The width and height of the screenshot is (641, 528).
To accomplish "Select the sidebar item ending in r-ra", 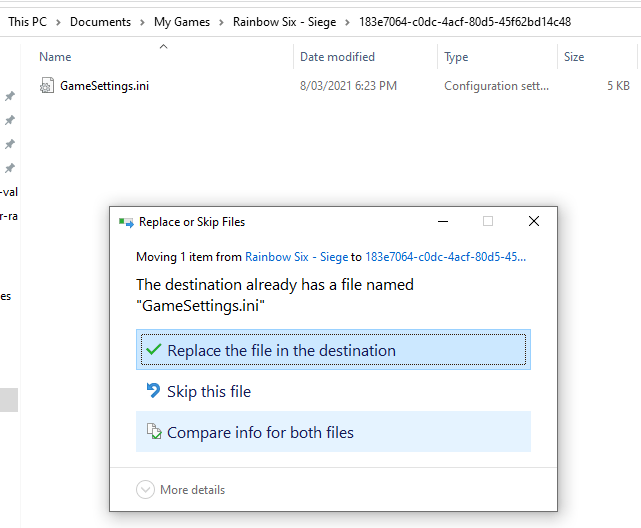I will pyautogui.click(x=9, y=216).
